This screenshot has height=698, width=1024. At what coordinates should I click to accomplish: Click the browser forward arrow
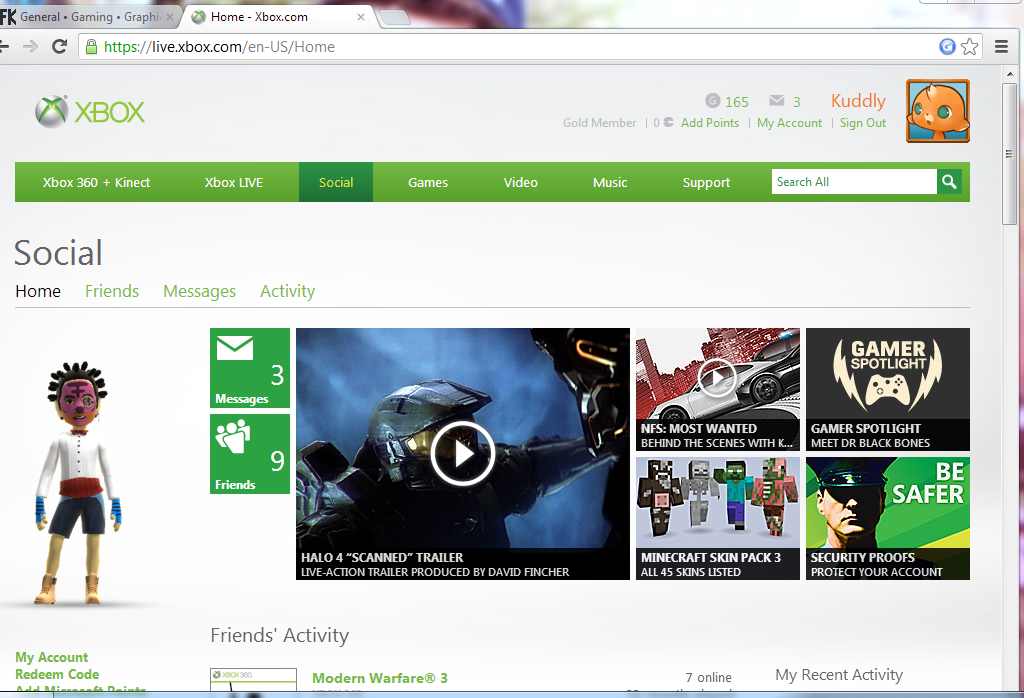click(x=30, y=46)
